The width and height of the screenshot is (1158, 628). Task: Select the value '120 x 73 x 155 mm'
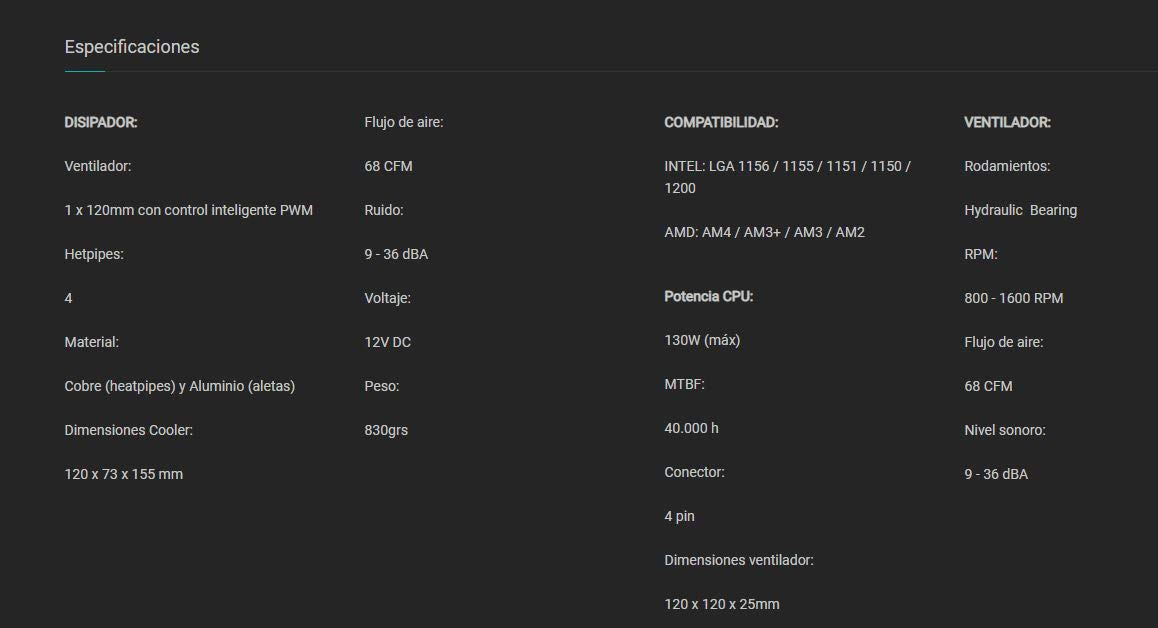123,474
